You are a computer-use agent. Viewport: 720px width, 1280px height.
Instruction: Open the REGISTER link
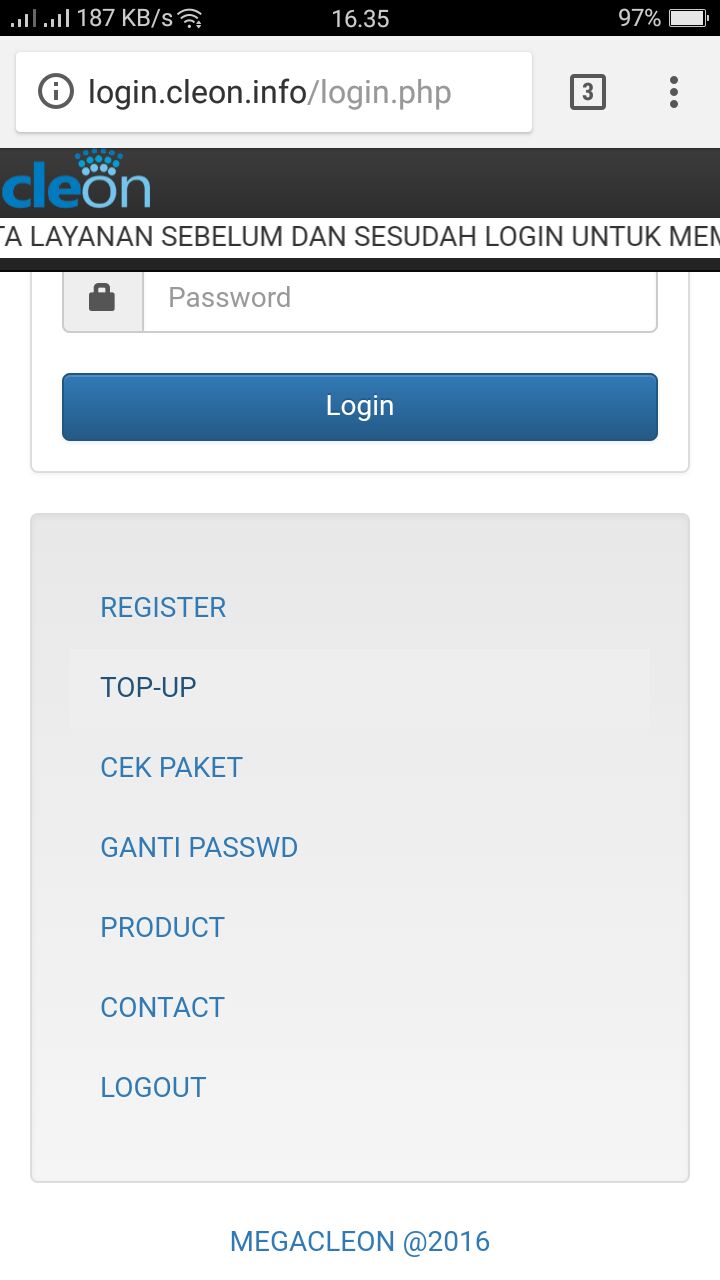163,607
